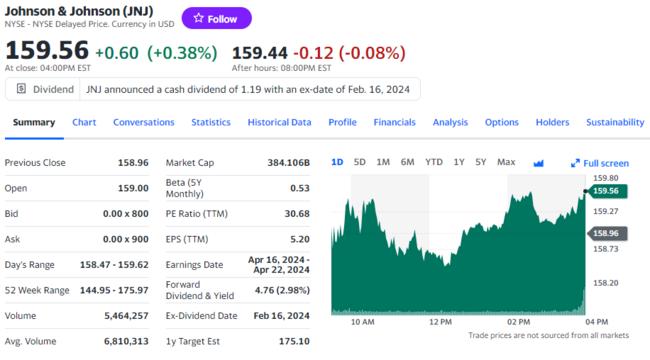This screenshot has height=360, width=650.
Task: Open the Full screen chart link
Action: click(x=599, y=163)
